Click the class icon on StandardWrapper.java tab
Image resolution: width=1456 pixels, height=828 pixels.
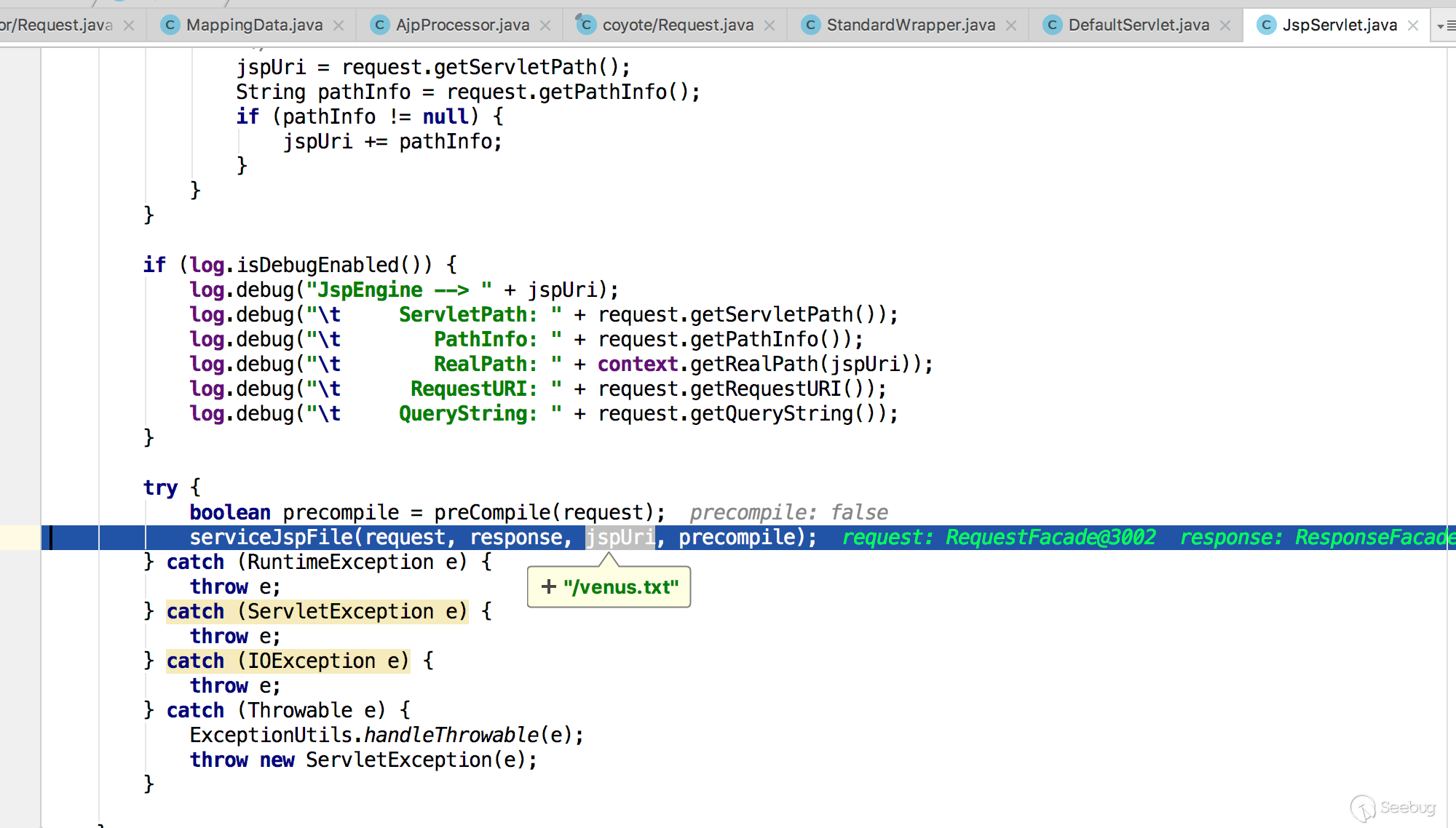coord(810,25)
